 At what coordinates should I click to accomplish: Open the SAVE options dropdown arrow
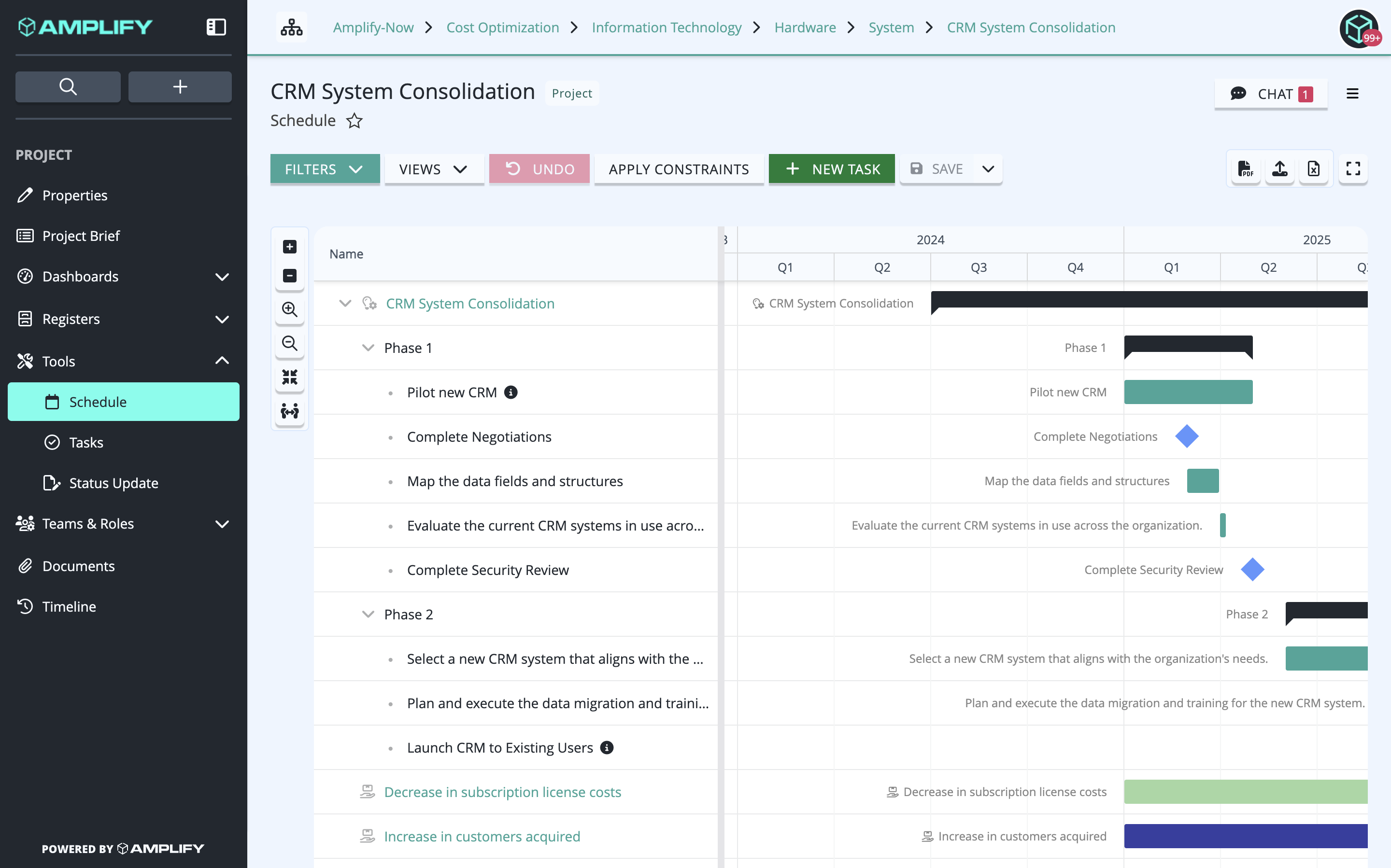tap(988, 169)
